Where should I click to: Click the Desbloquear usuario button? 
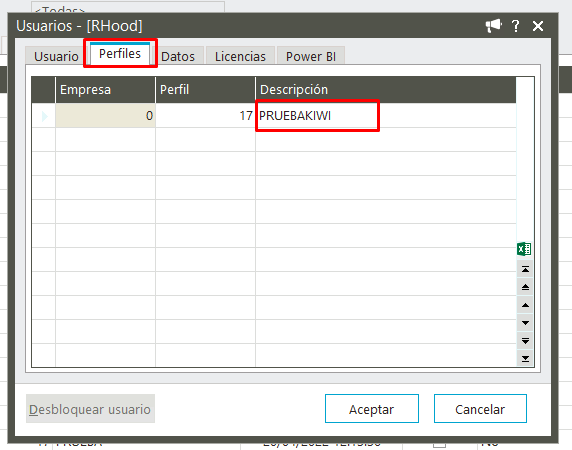(90, 409)
